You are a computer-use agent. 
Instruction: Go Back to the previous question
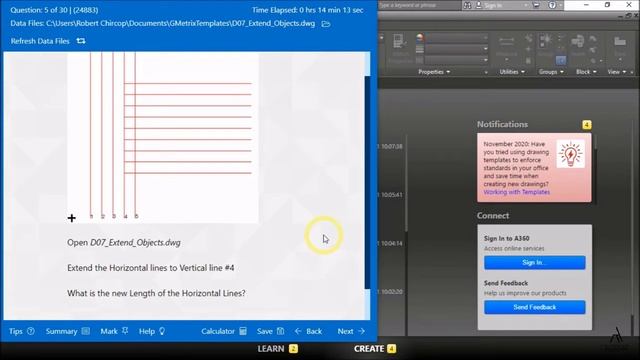coord(308,331)
